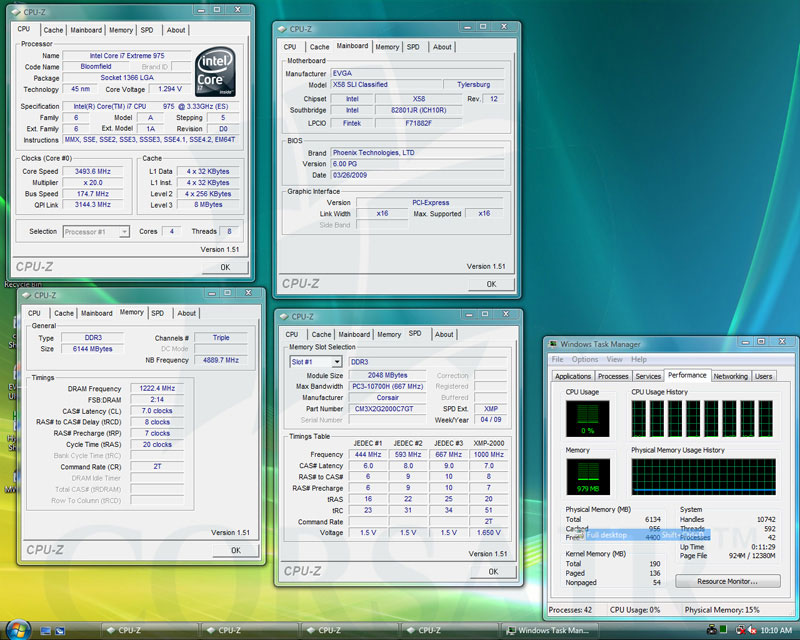Click OK in the CPU-Z Memory window
The height and width of the screenshot is (640, 800).
coord(236,550)
